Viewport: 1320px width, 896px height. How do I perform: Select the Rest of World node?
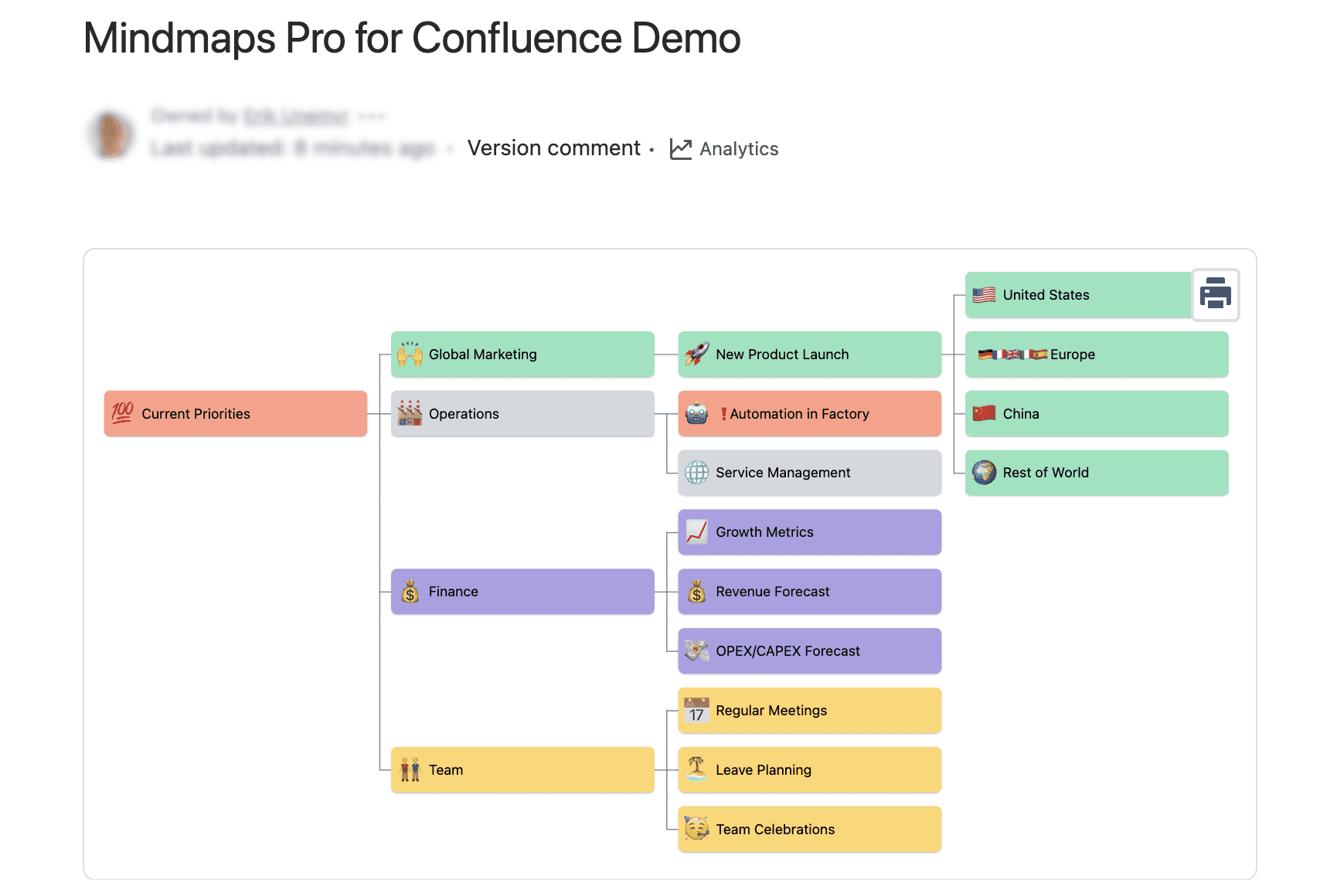pos(1097,473)
